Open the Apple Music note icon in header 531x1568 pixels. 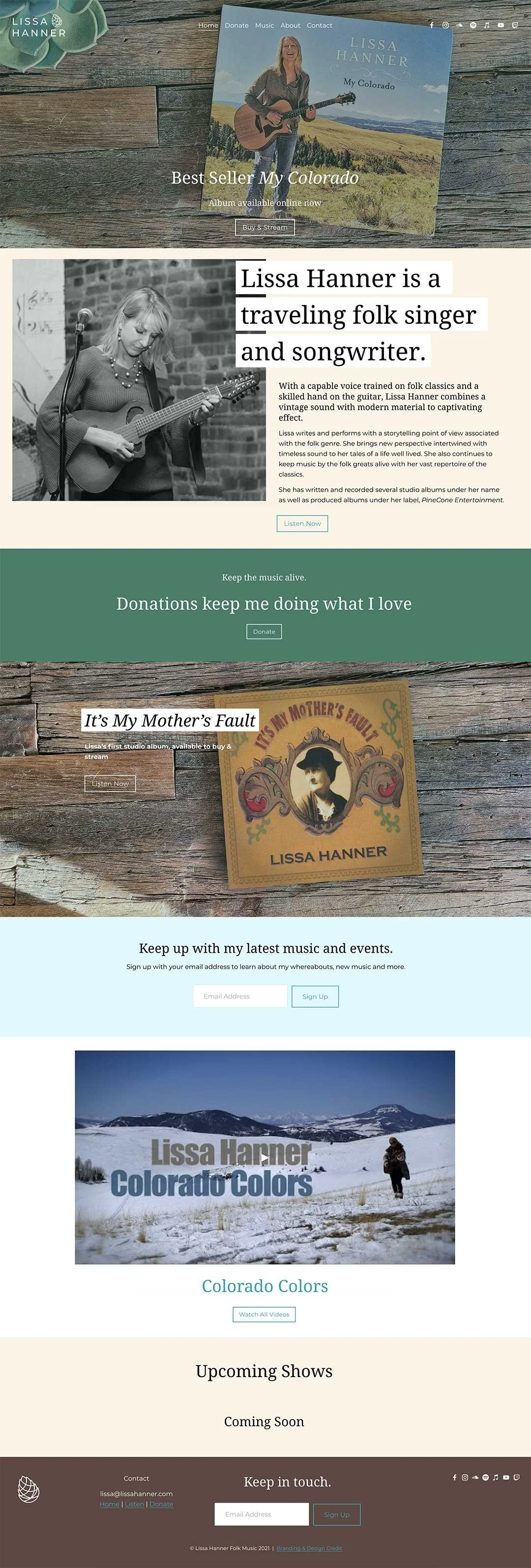click(x=487, y=26)
